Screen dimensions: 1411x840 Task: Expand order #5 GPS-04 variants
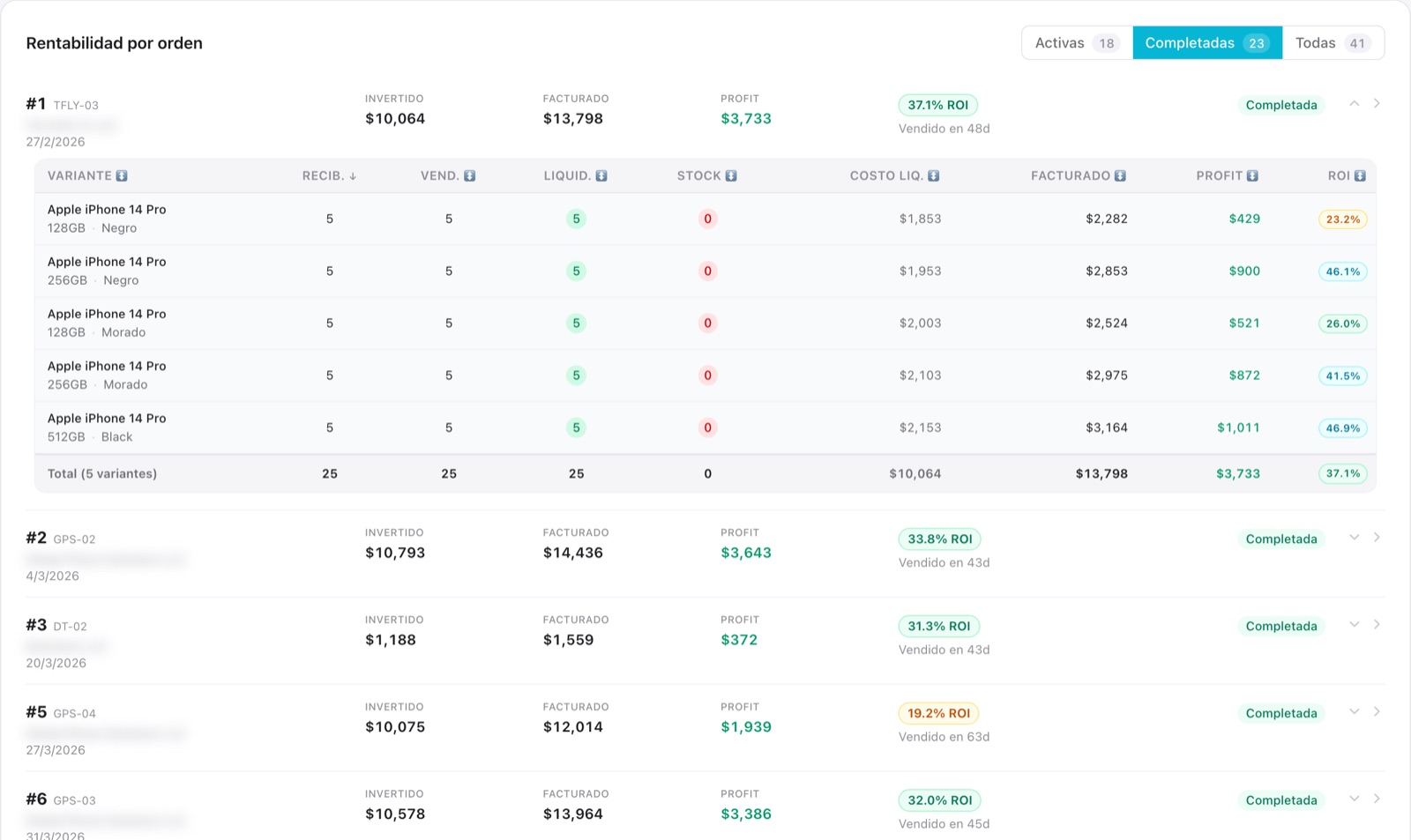point(1354,712)
